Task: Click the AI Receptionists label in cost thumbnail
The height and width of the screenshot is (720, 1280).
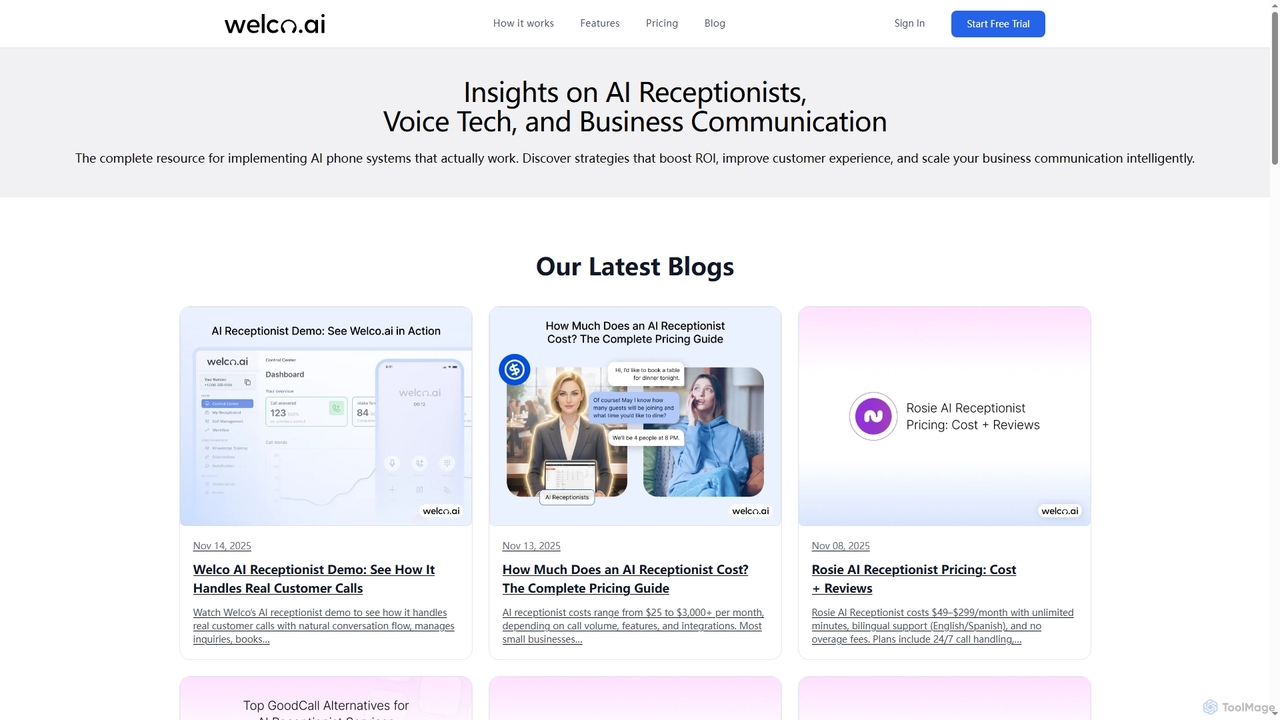Action: (x=567, y=497)
